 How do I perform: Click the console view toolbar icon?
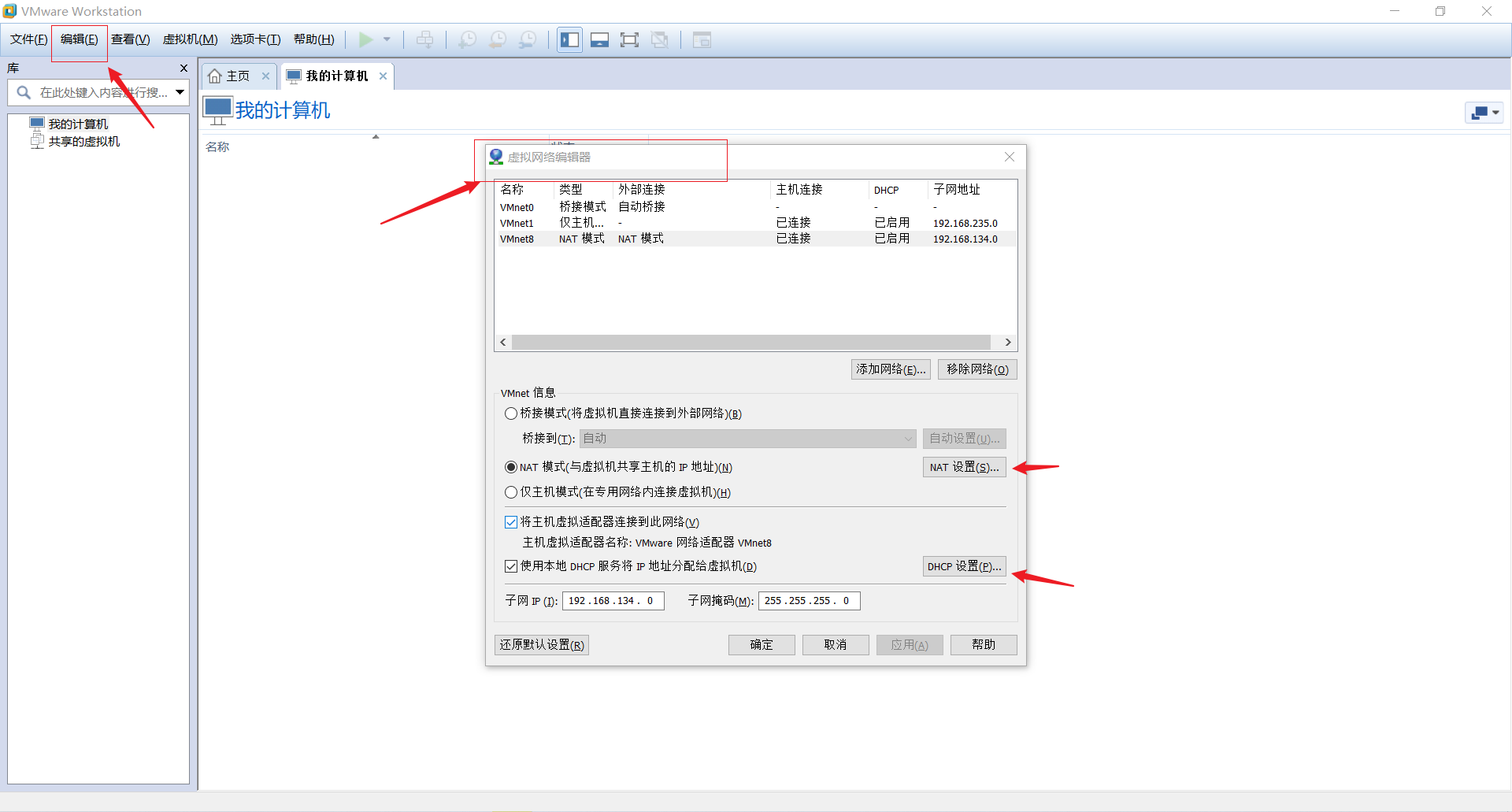[x=702, y=39]
